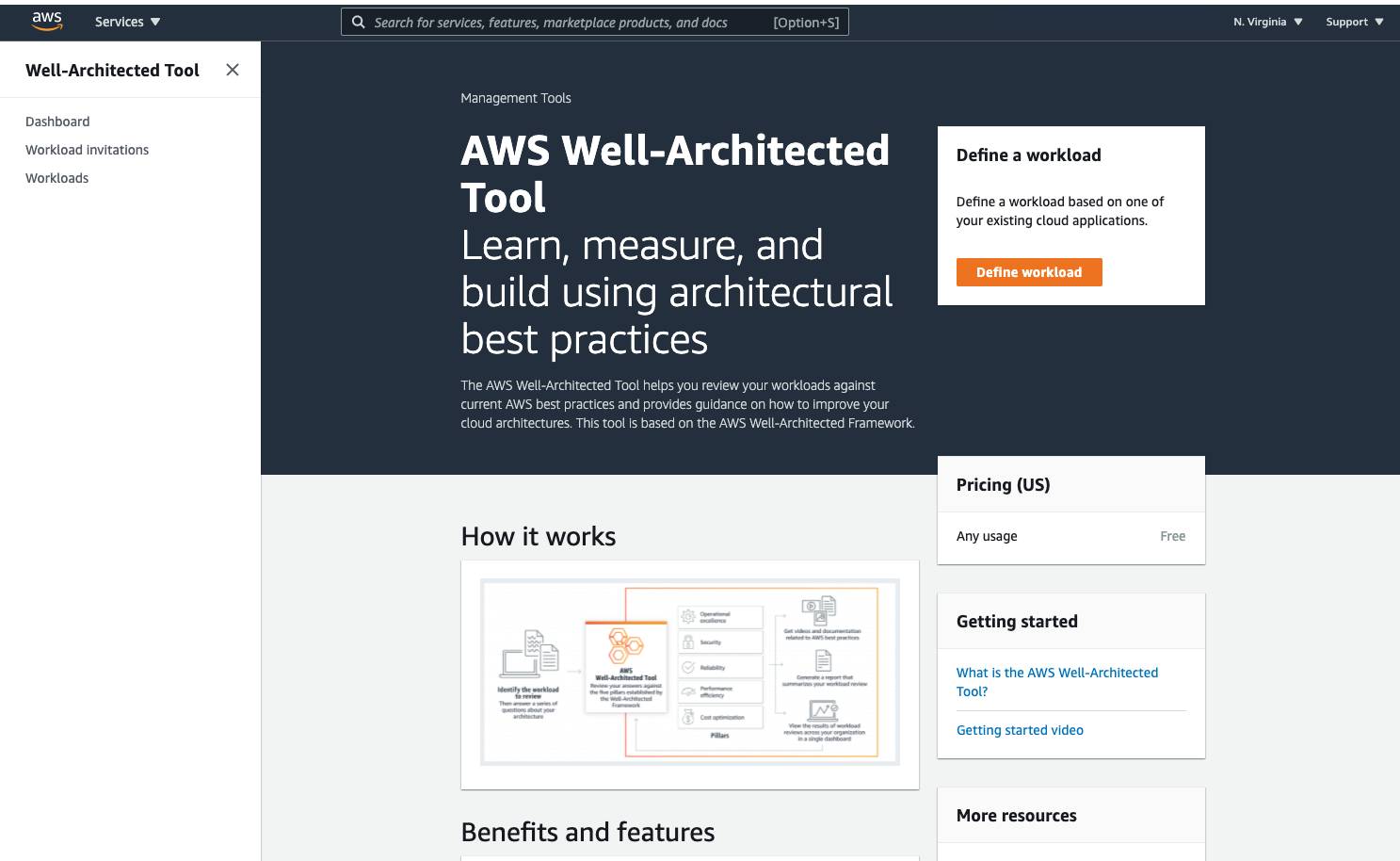Open Workloads in the sidebar

pyautogui.click(x=56, y=178)
